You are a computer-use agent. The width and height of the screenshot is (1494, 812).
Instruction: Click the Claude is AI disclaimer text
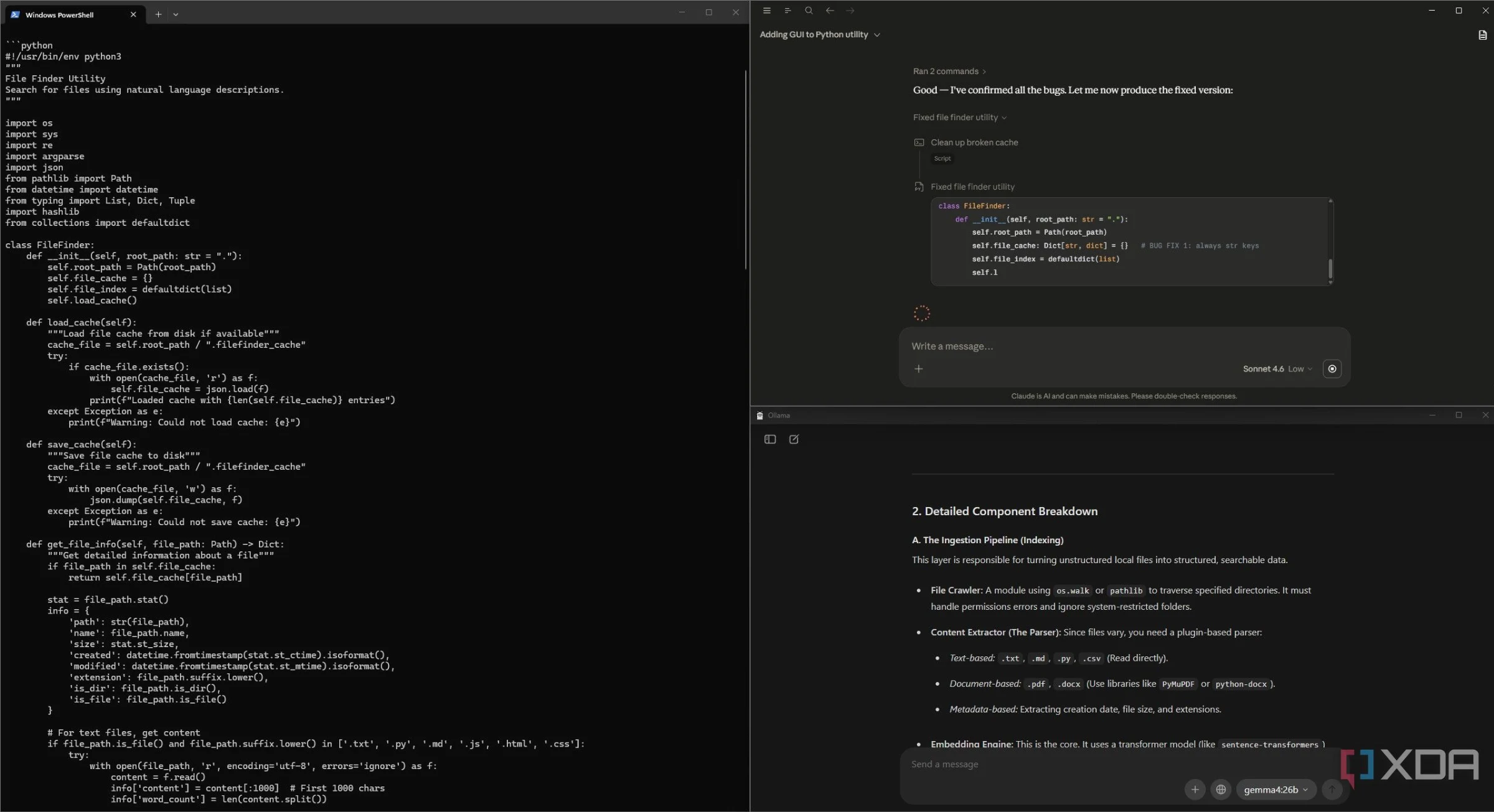click(x=1124, y=396)
